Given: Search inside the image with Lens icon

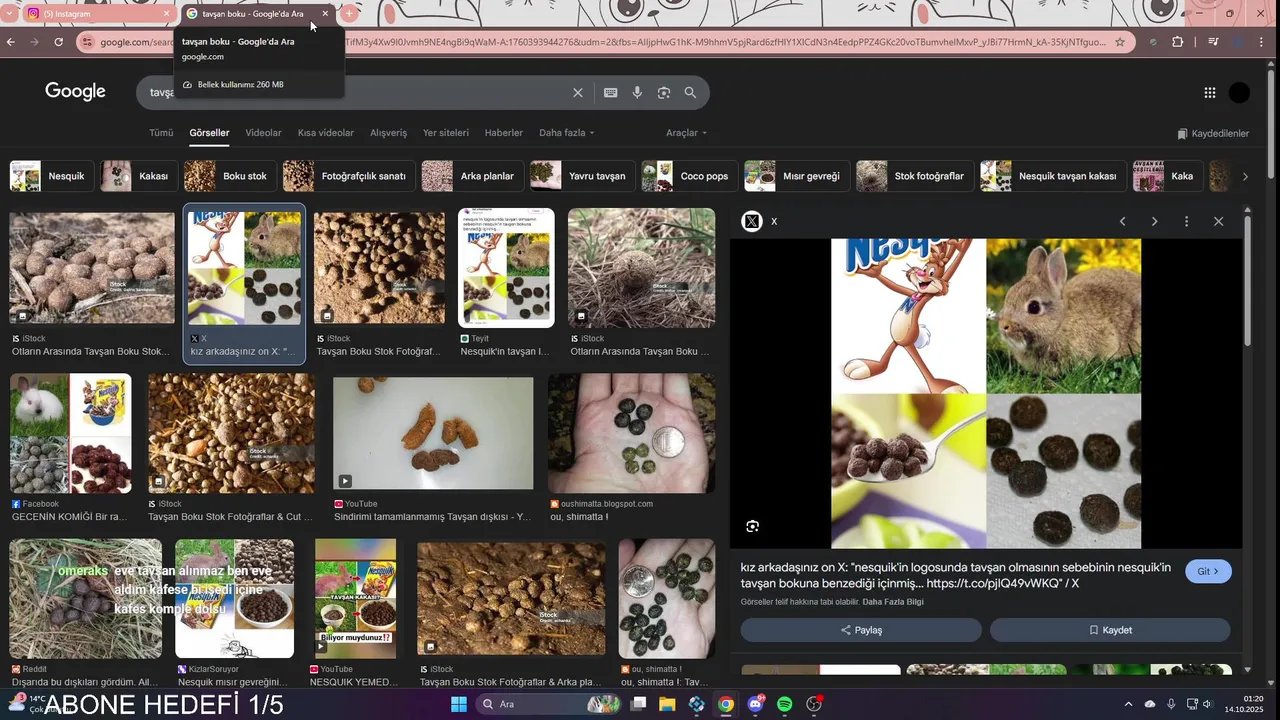Looking at the screenshot, I should pos(752,526).
